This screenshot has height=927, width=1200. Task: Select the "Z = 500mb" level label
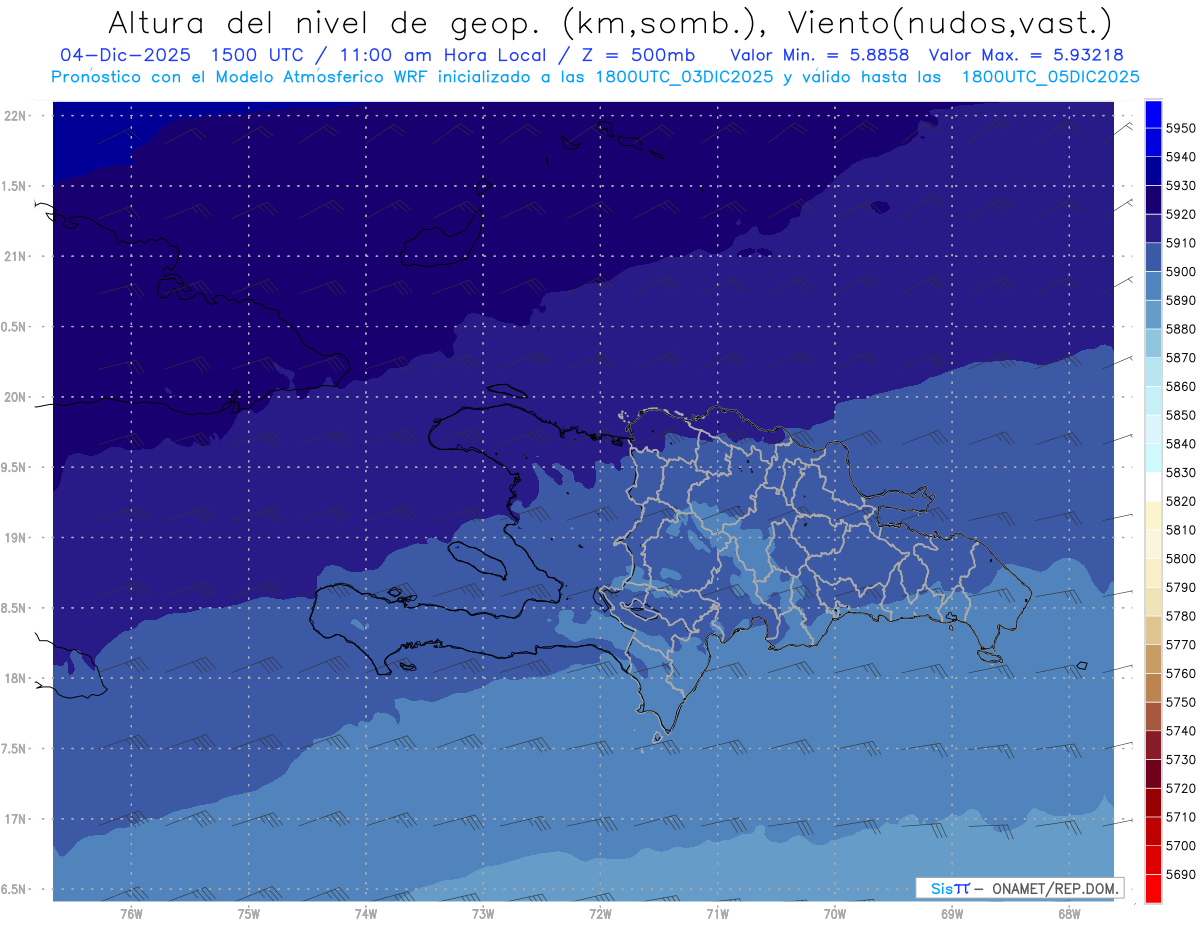(x=639, y=55)
